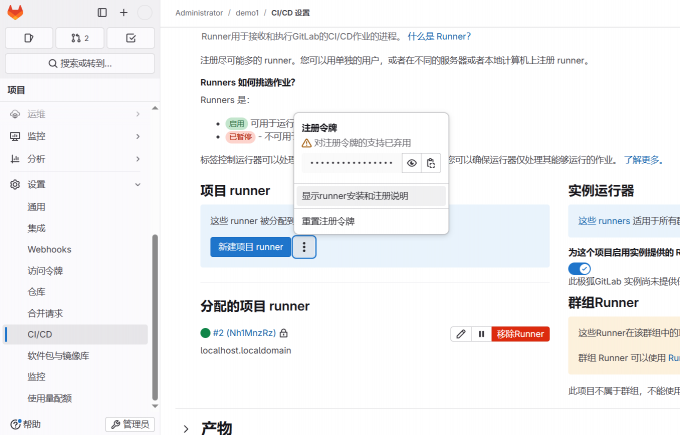Open Administrator breadcrumb link
This screenshot has height=435, width=680.
(199, 13)
